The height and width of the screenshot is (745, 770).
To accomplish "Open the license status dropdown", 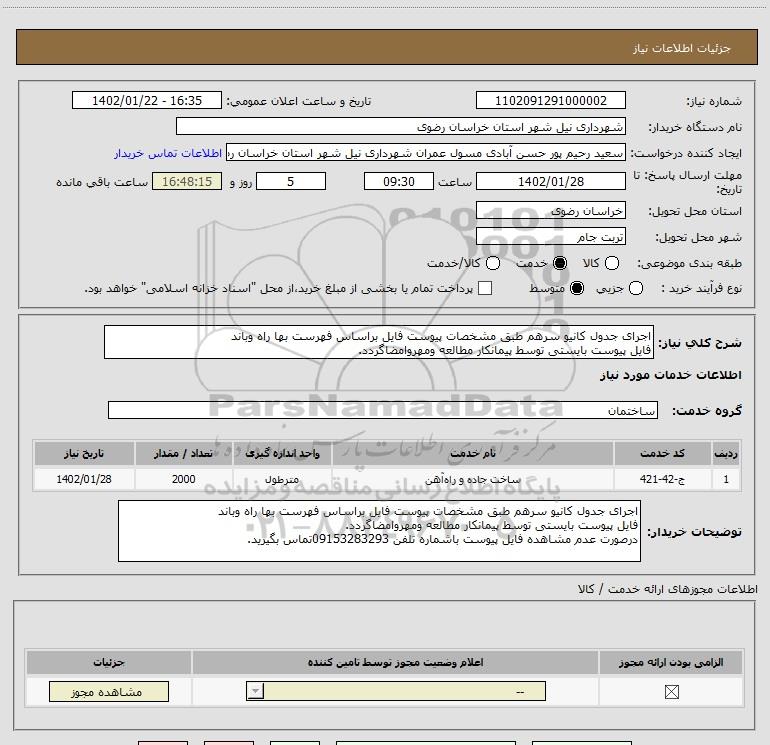I will (x=395, y=691).
